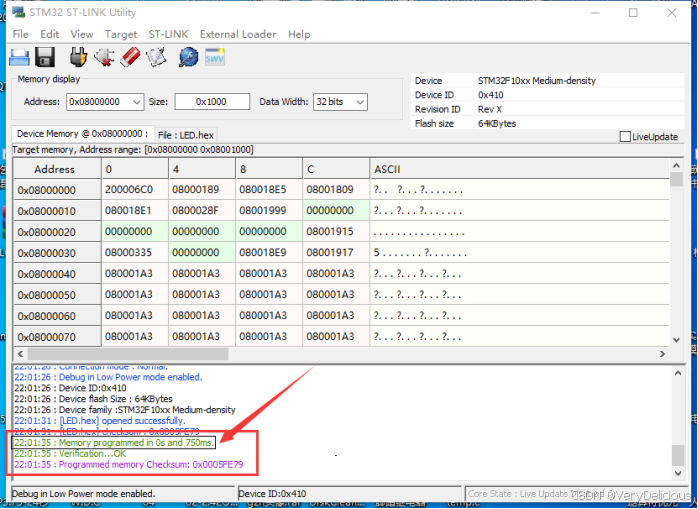698x509 pixels.
Task: Click status bar text Device ID:0x410
Action: [x=272, y=493]
